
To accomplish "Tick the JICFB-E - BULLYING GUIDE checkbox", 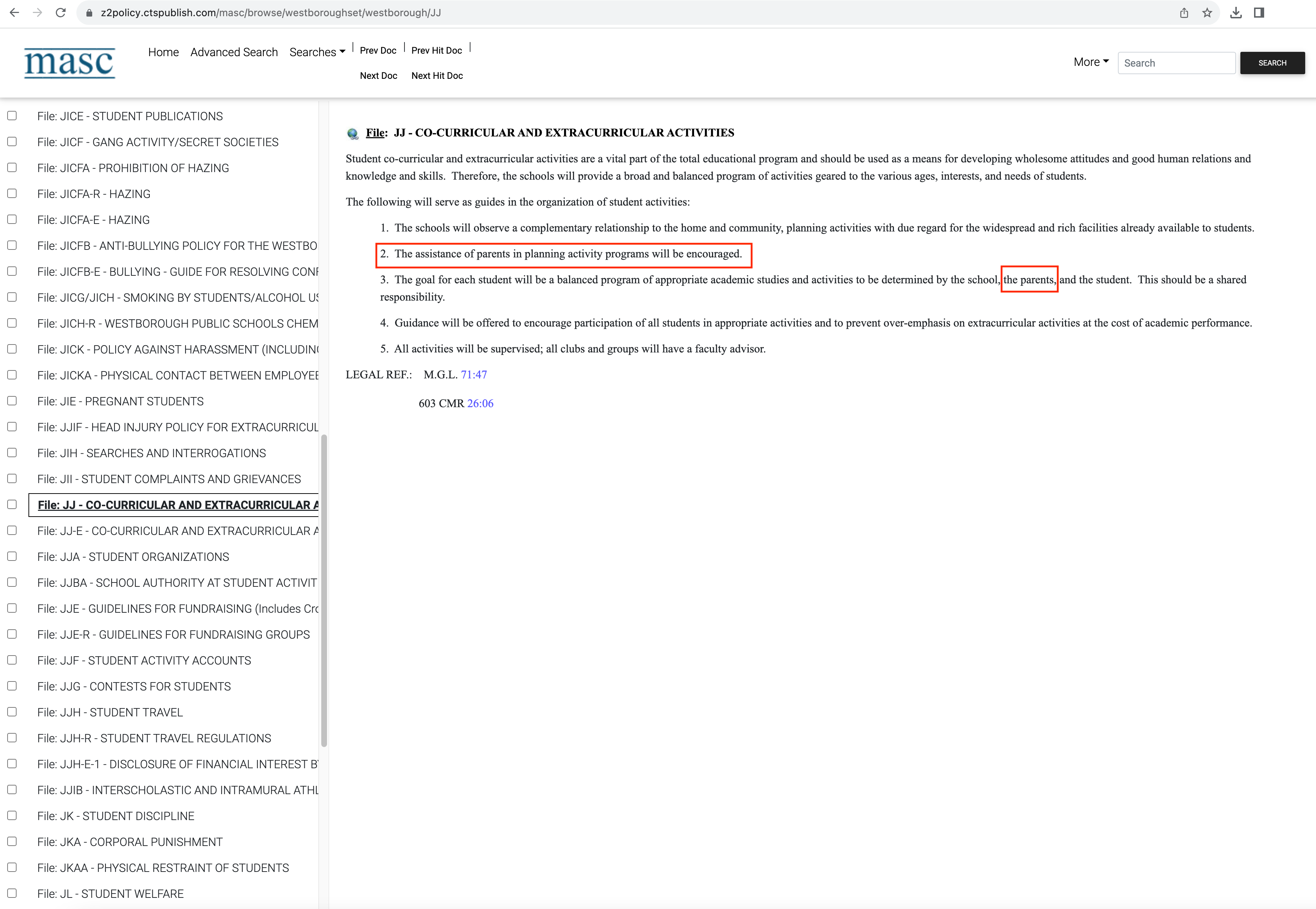I will [12, 271].
